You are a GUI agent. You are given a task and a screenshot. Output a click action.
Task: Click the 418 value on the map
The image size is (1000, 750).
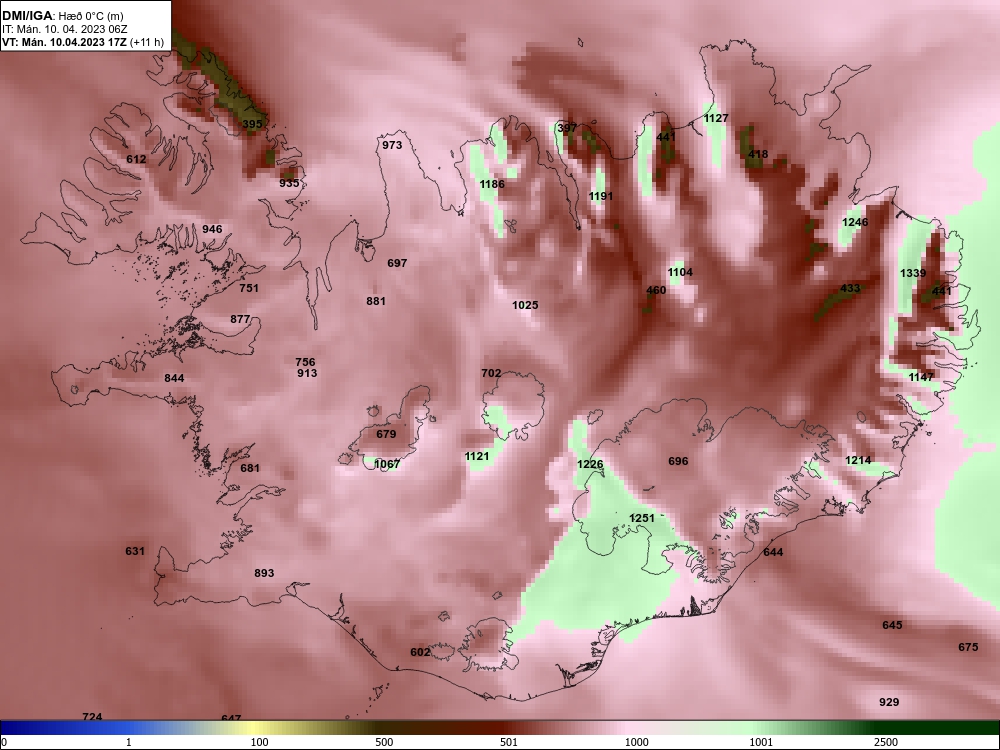(758, 154)
